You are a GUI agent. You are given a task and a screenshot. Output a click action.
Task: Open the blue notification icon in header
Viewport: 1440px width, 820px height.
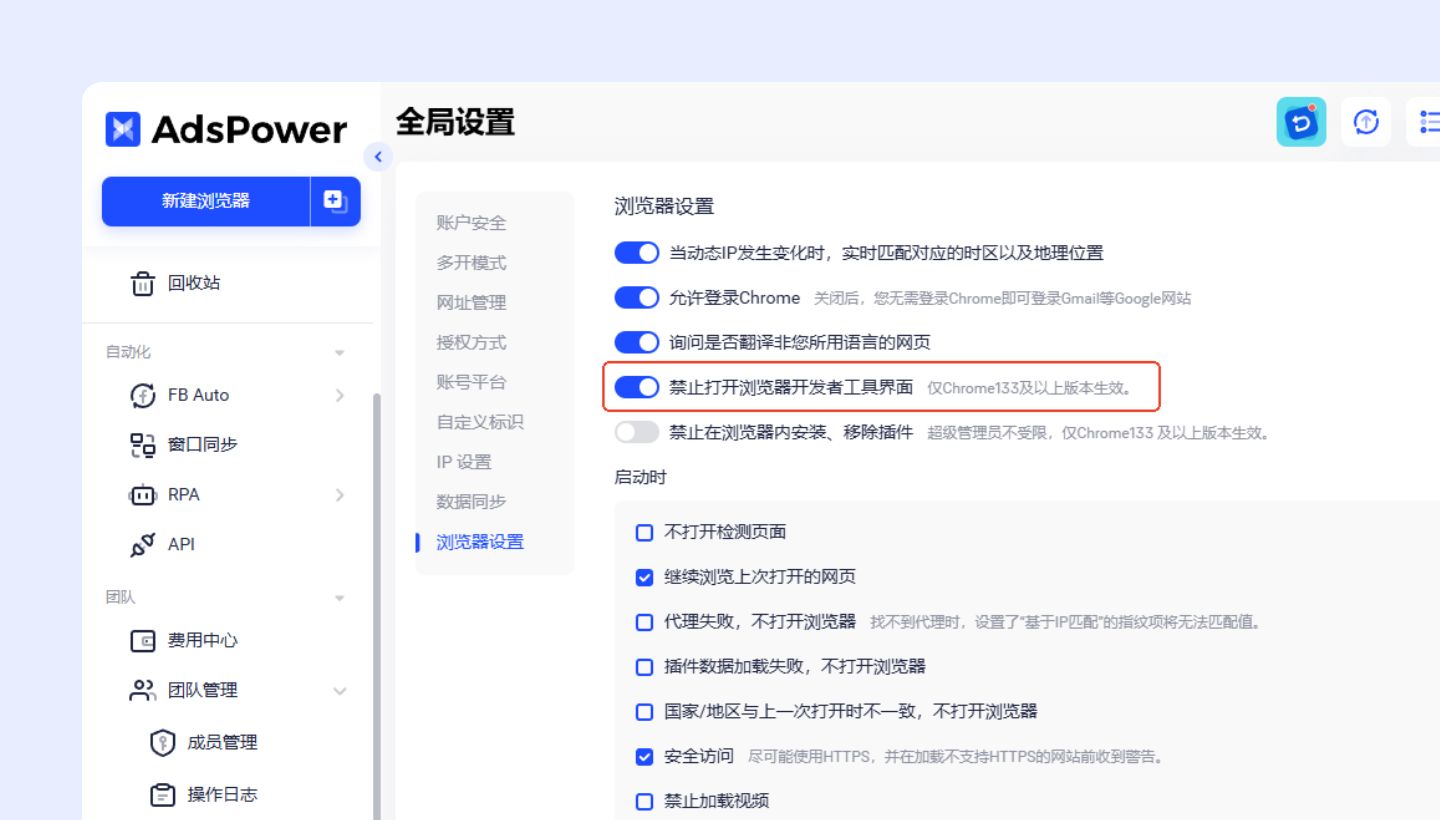click(1301, 122)
